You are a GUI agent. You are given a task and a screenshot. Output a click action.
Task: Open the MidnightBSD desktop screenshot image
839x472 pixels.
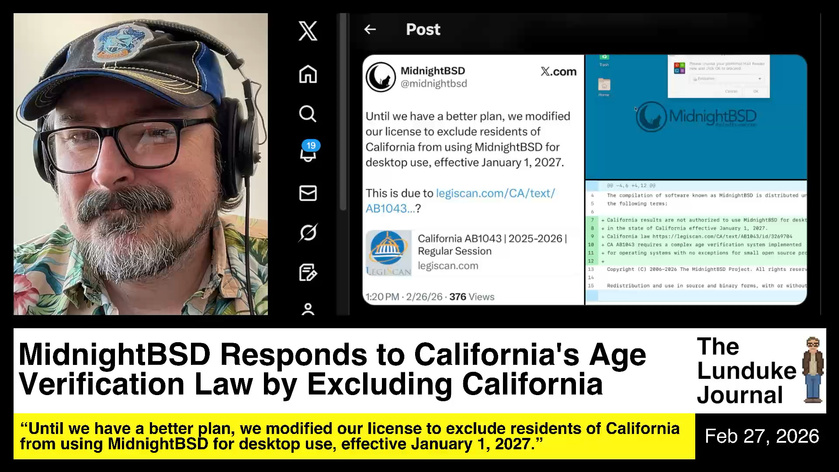tap(696, 116)
